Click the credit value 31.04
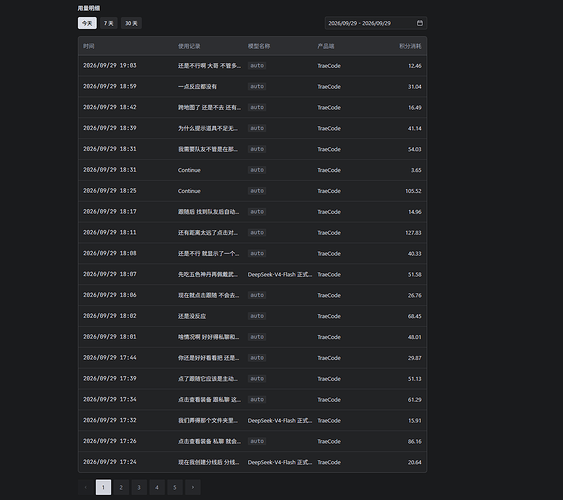The image size is (563, 500). [x=415, y=87]
